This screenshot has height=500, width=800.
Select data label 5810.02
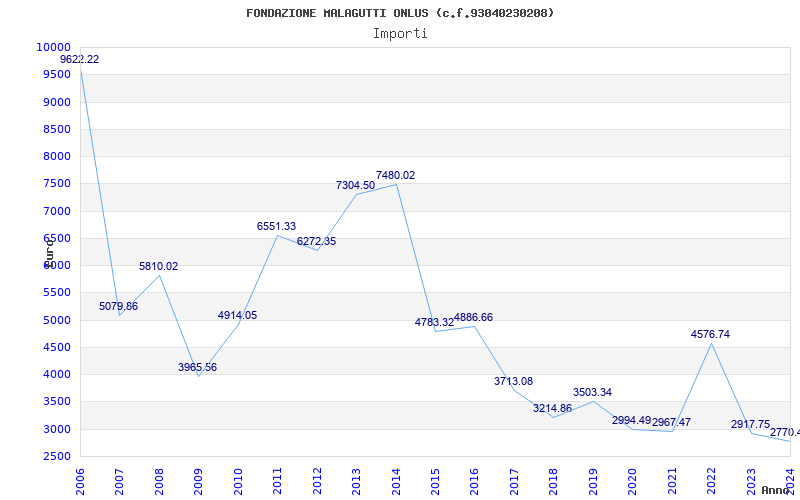[159, 266]
